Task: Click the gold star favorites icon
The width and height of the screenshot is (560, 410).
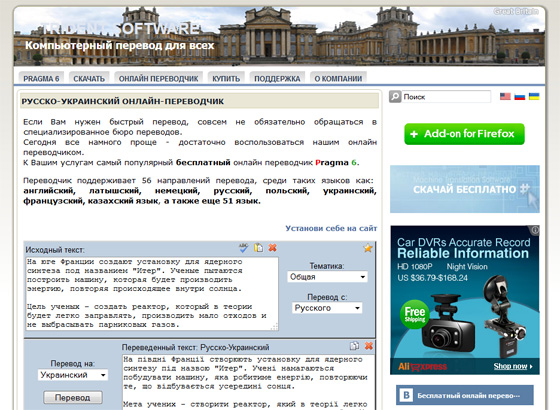Action: pos(368,248)
